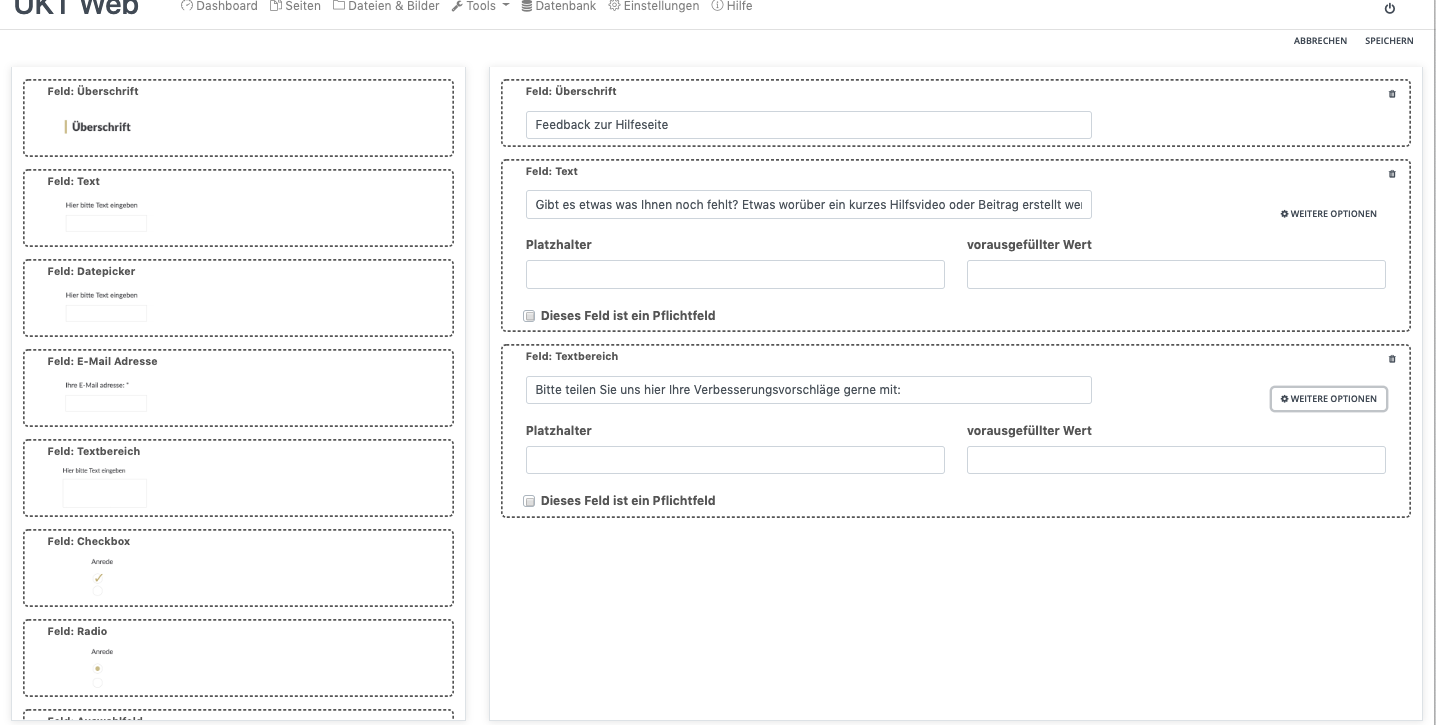Enable Pflichtfeld checkbox in the Text field

530,316
